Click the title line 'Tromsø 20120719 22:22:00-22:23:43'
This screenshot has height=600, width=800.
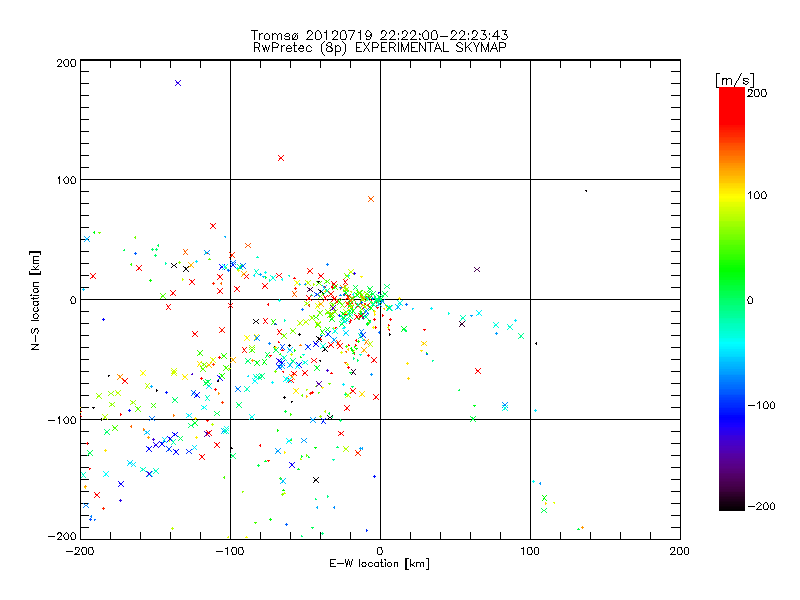(379, 35)
